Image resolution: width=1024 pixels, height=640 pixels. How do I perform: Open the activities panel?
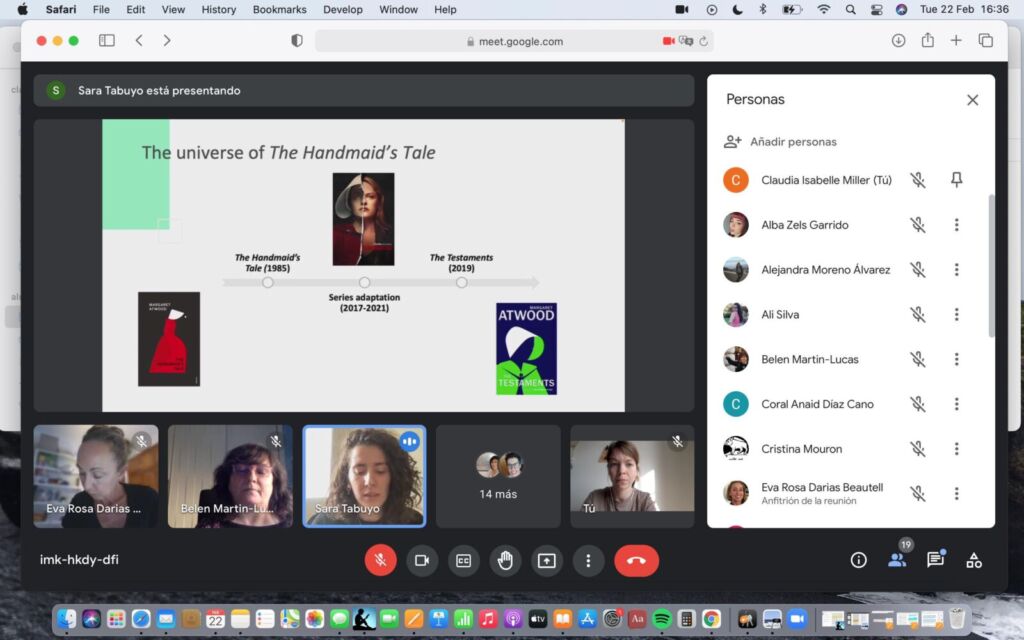click(974, 560)
